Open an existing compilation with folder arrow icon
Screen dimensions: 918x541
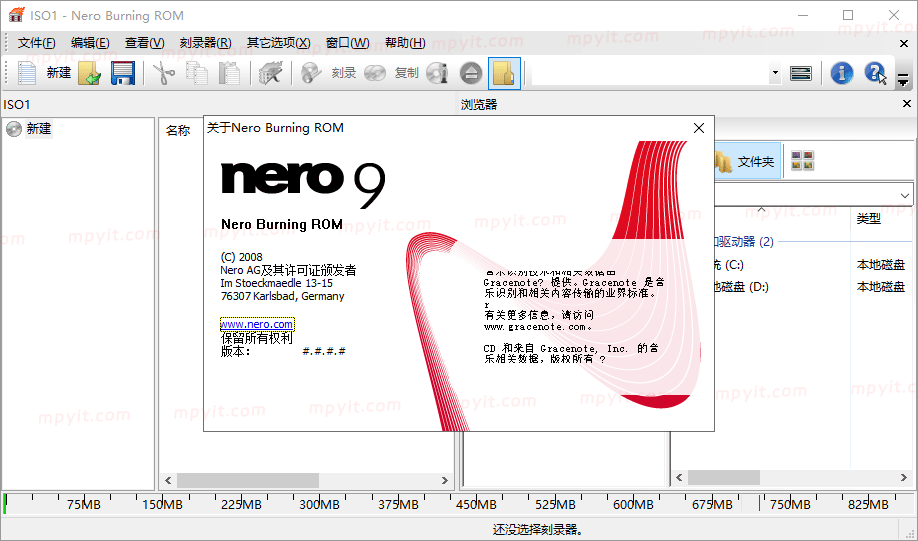(89, 73)
